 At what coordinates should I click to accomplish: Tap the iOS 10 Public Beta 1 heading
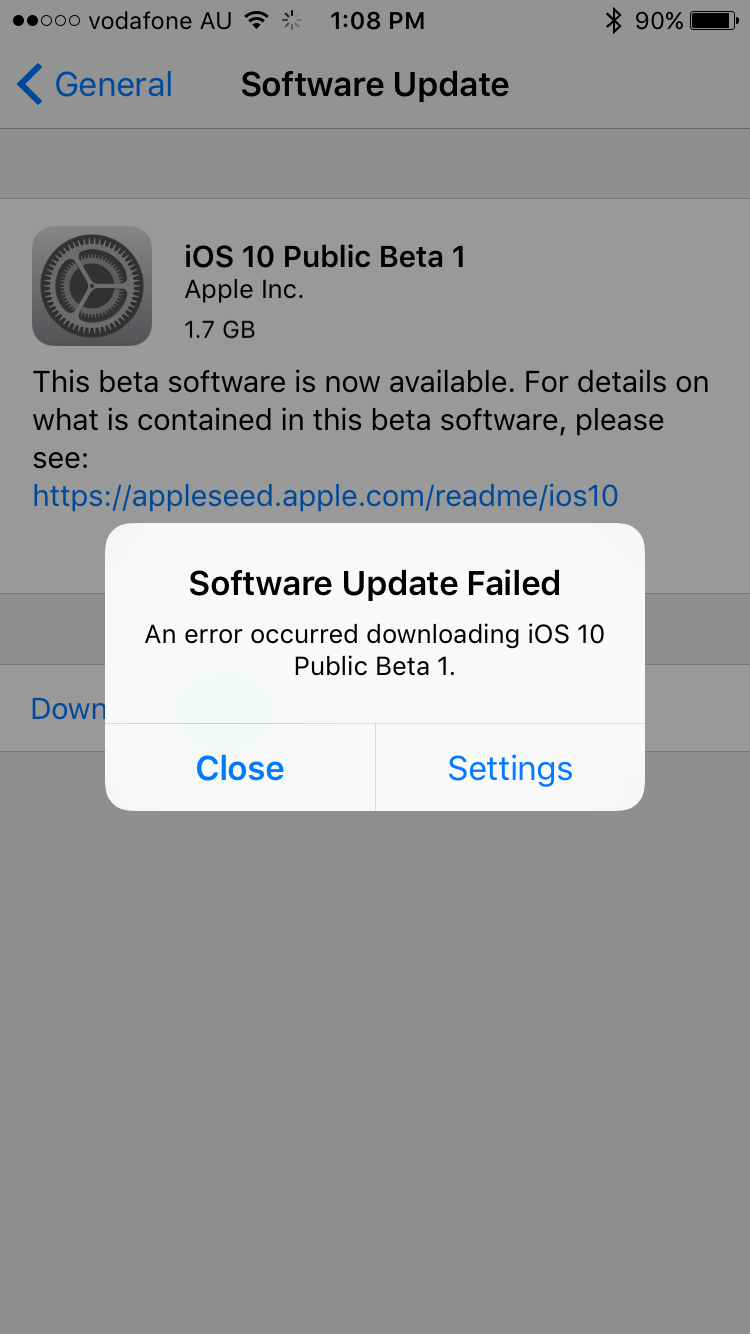pyautogui.click(x=325, y=257)
